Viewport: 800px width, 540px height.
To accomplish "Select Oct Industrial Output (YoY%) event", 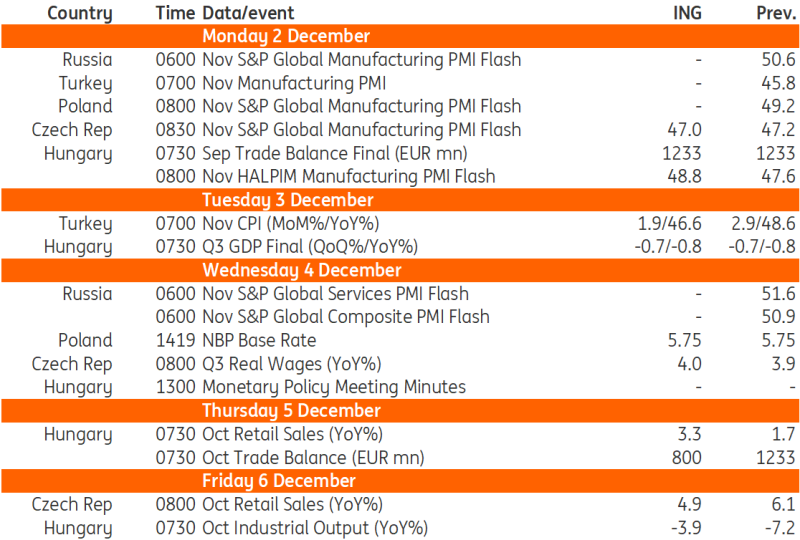I will pos(314,528).
